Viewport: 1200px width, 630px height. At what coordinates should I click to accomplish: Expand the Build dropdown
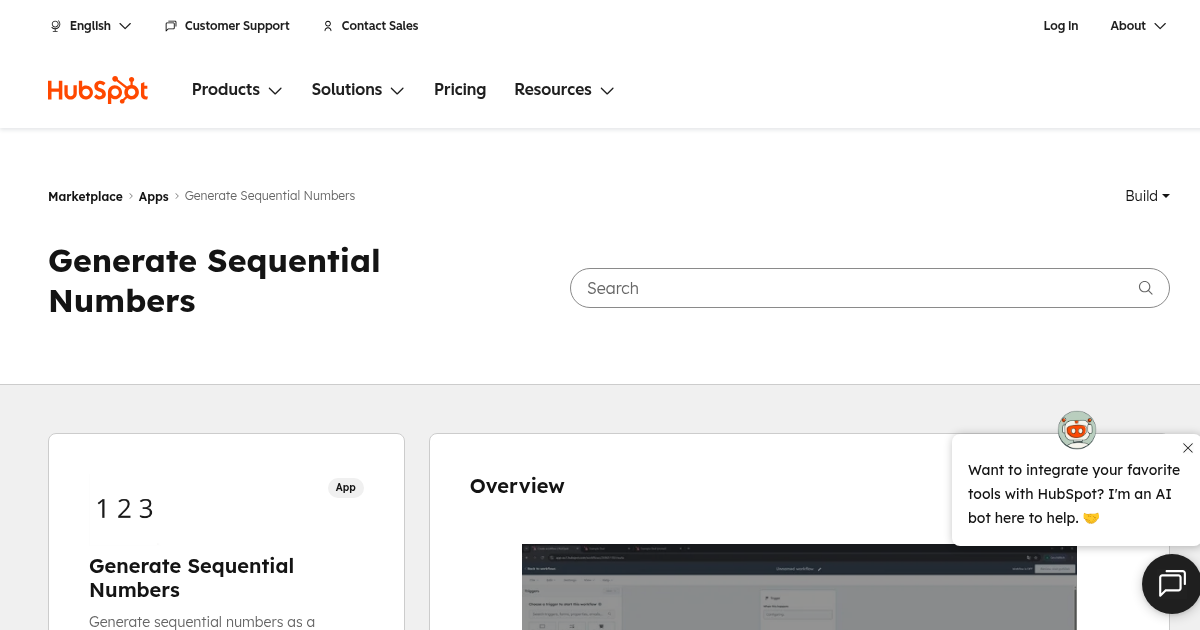(x=1147, y=196)
